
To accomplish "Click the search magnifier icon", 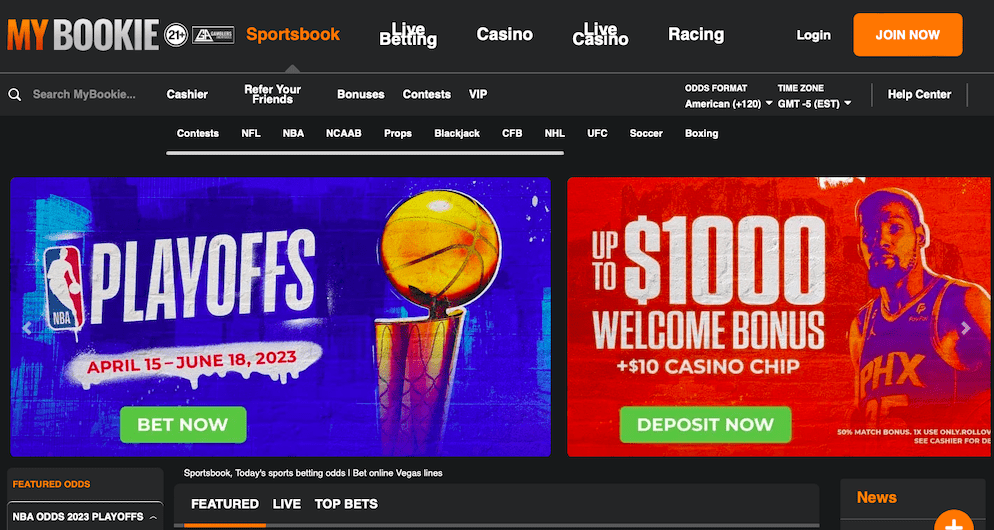I will [x=15, y=94].
